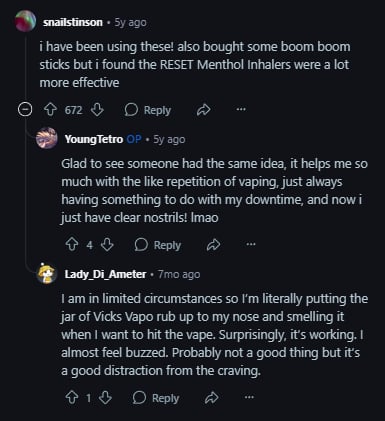Upvote snailstinson's comment
Image resolution: width=385 pixels, height=421 pixels.
[51, 110]
